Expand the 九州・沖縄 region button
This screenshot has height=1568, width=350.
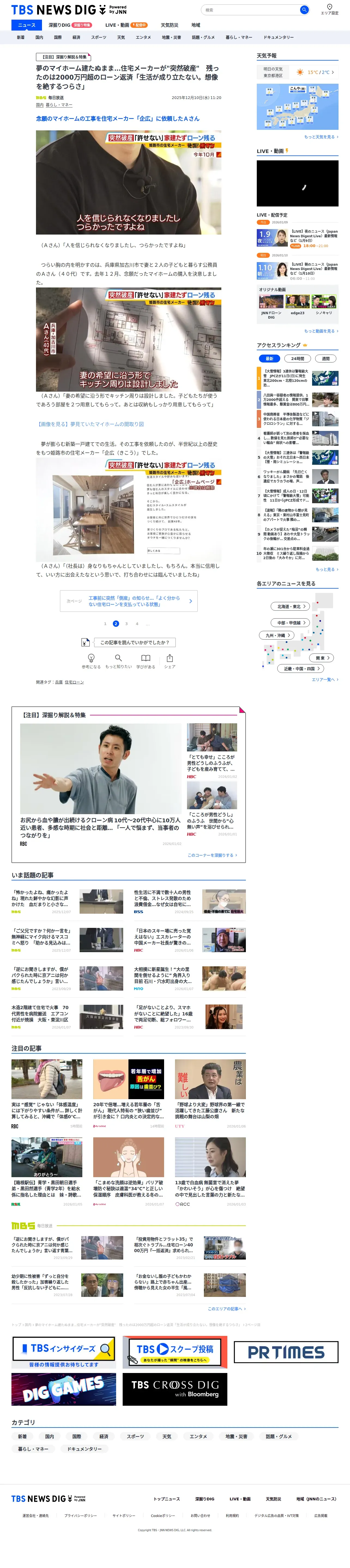[277, 635]
